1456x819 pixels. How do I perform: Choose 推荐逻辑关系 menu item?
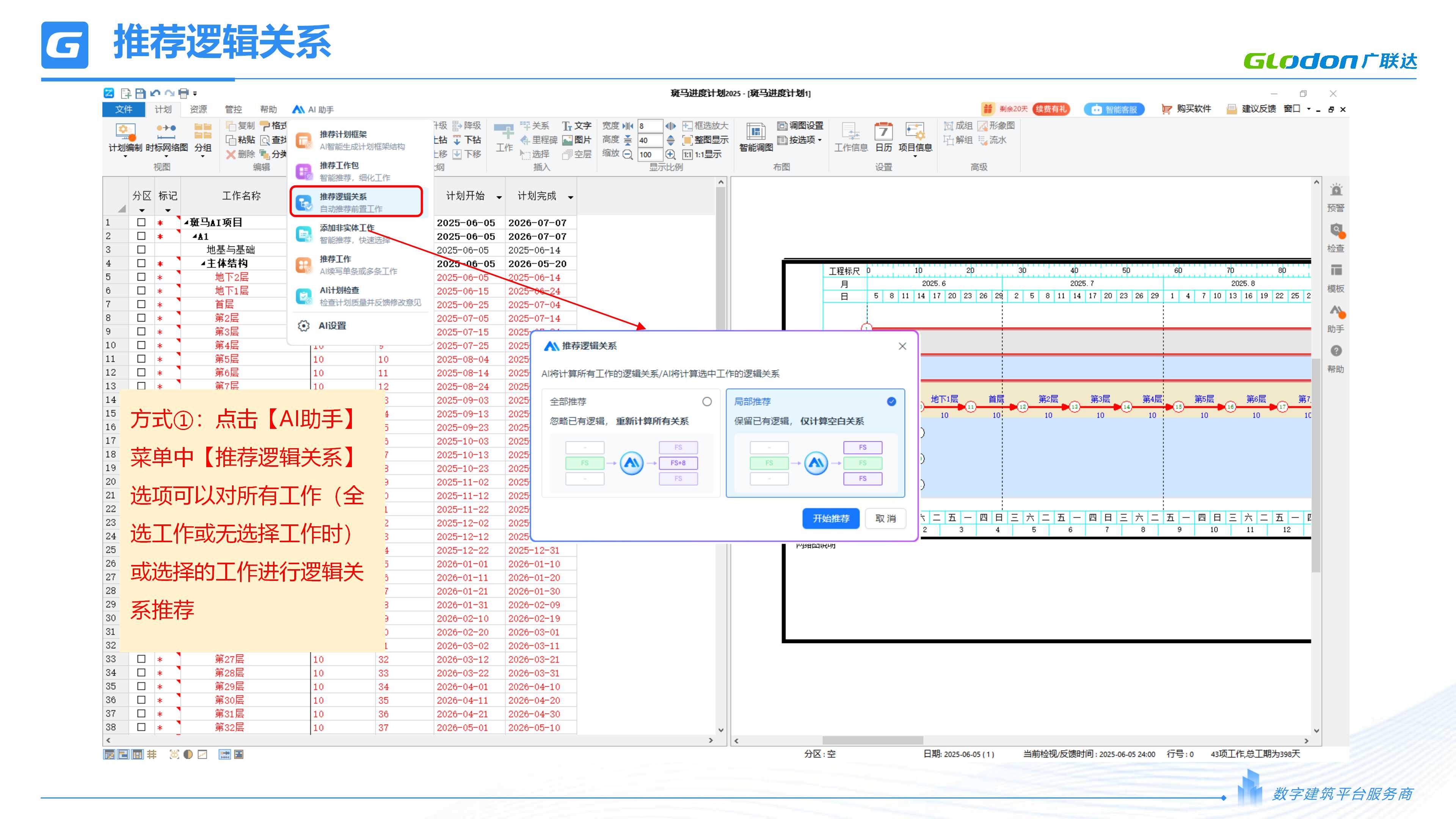[357, 202]
